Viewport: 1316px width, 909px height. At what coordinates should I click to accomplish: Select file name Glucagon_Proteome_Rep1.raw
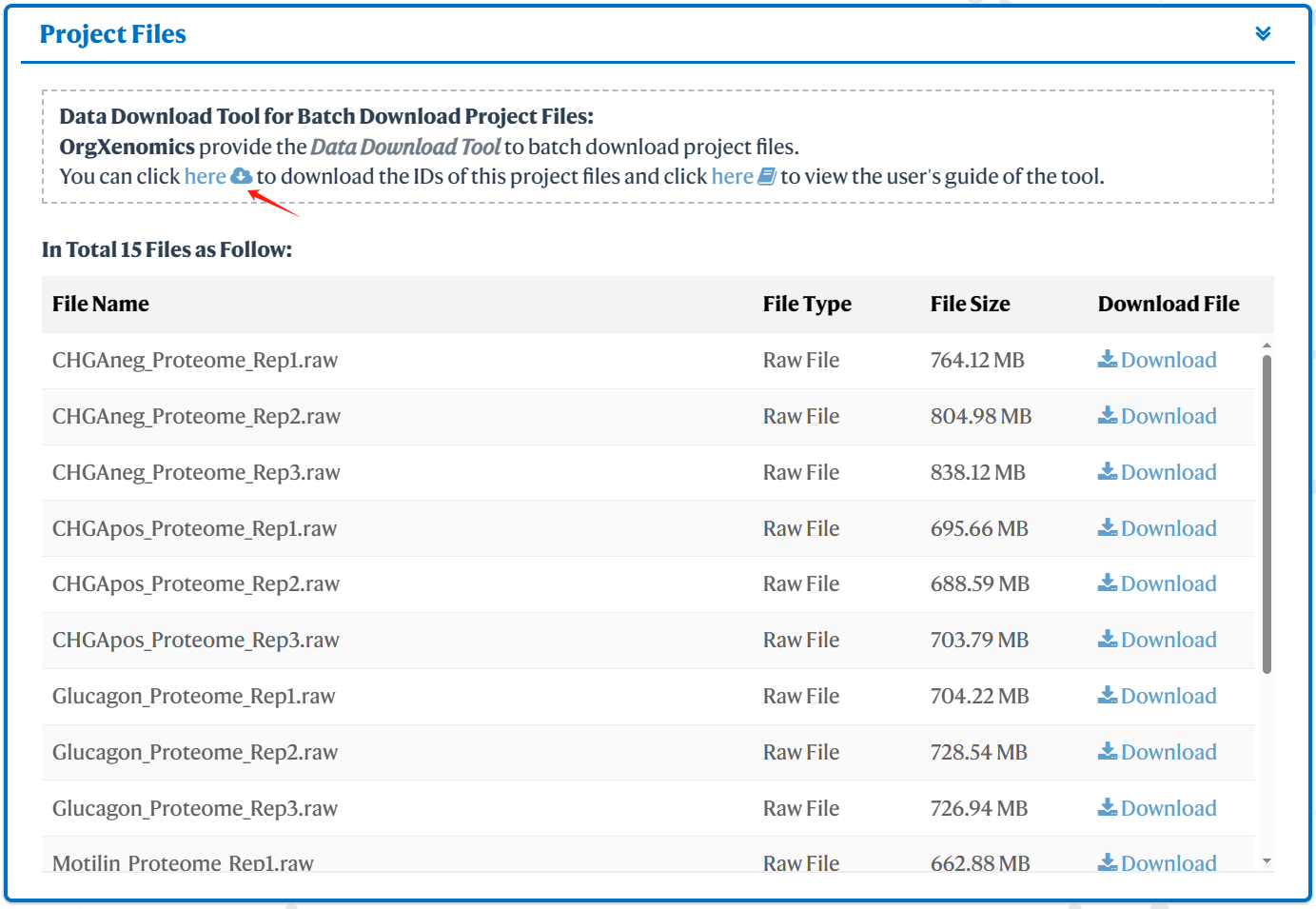194,696
